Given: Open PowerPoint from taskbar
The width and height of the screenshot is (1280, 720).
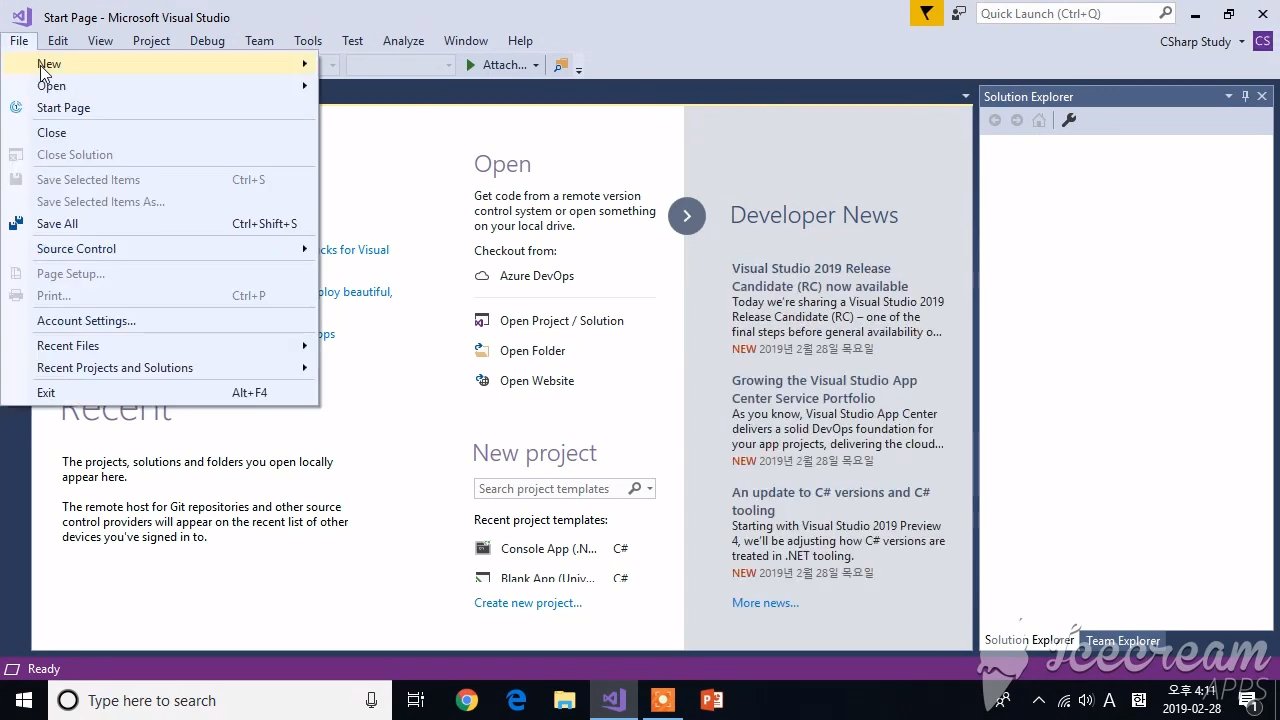Looking at the screenshot, I should pyautogui.click(x=712, y=700).
